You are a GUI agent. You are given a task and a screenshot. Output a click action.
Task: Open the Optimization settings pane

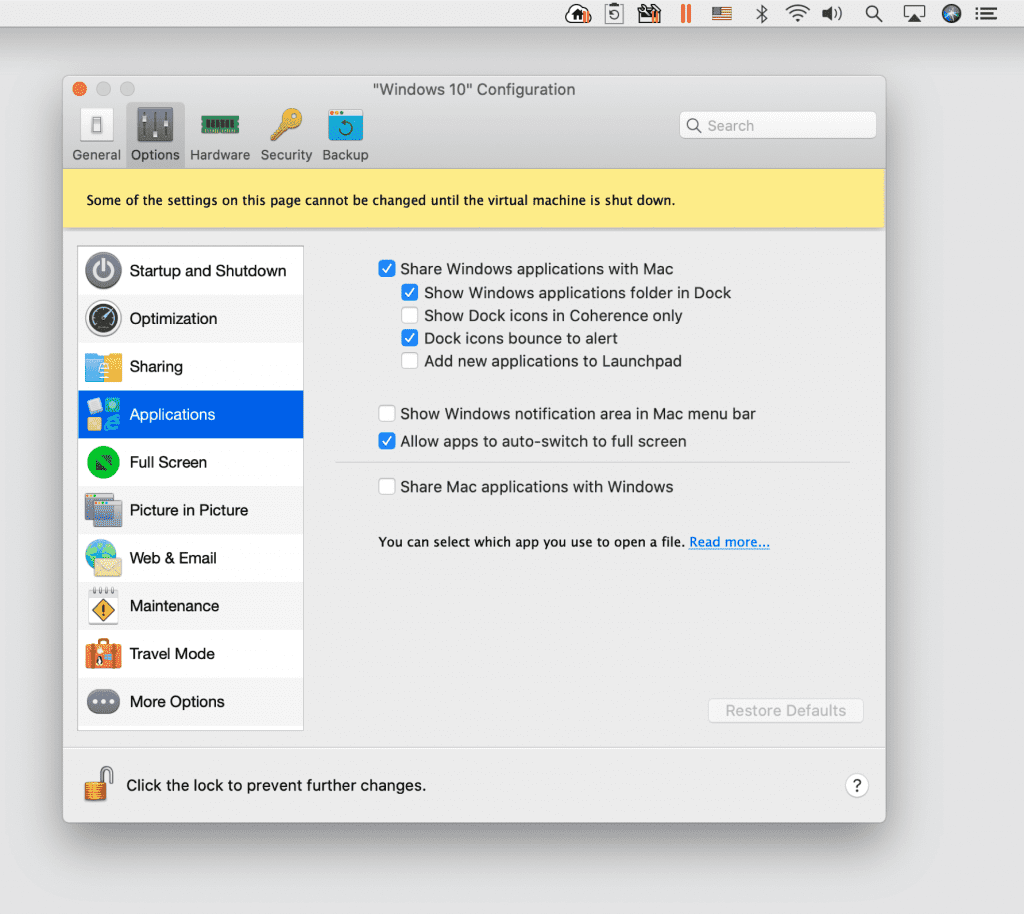(190, 319)
